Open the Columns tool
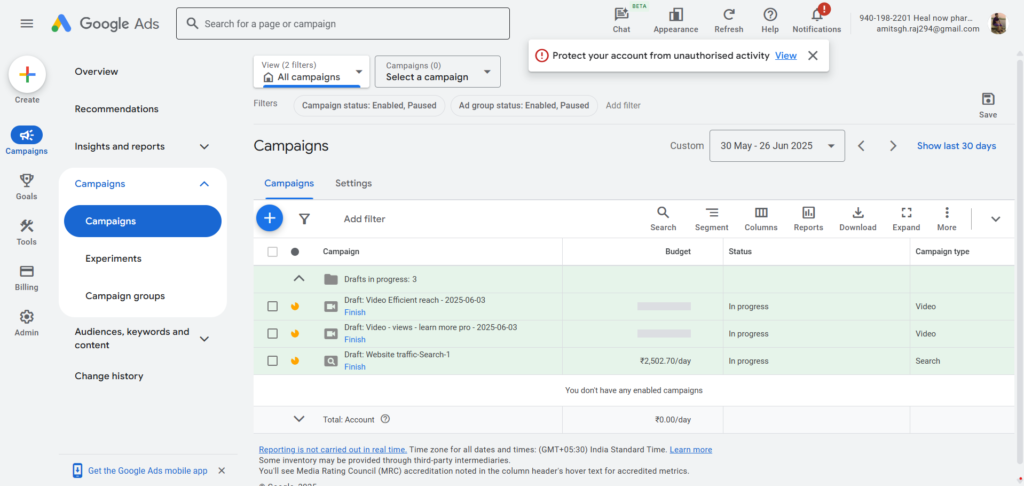Viewport: 1024px width, 486px height. 761,219
